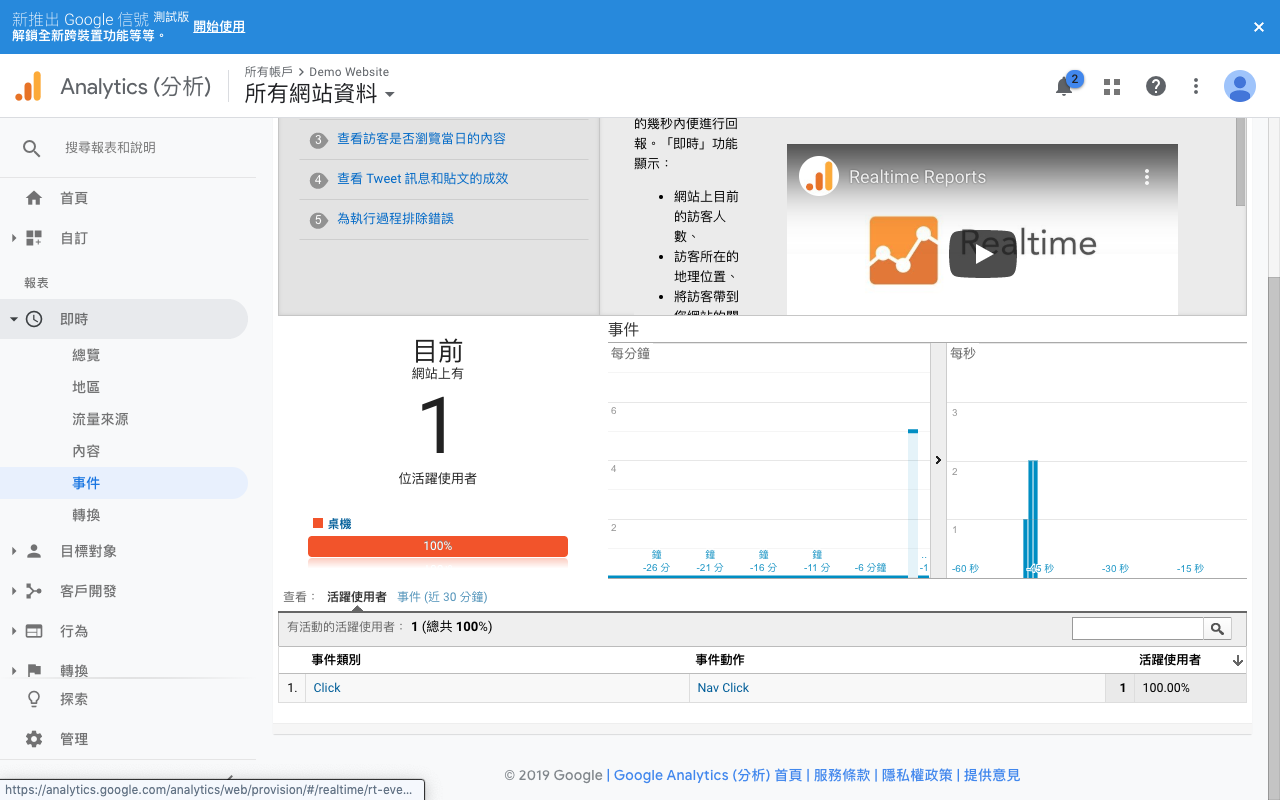Click the gear icon beside 管理
This screenshot has width=1280, height=800.
(x=34, y=739)
